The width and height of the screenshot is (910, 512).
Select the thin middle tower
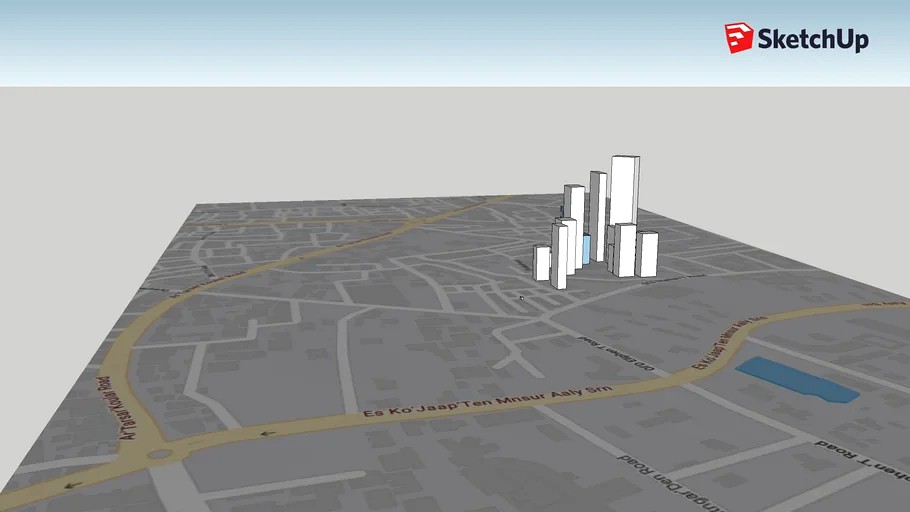point(598,216)
